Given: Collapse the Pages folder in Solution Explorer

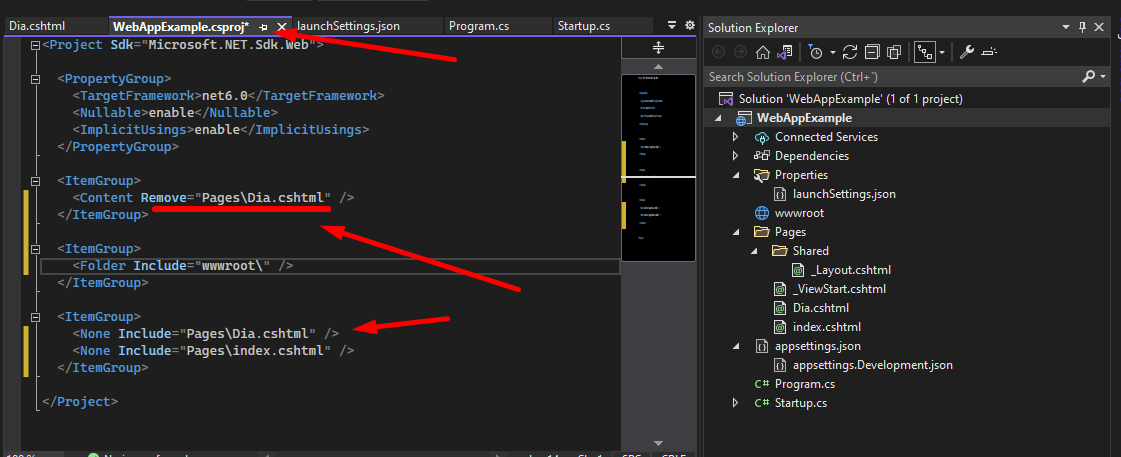Looking at the screenshot, I should coord(736,232).
